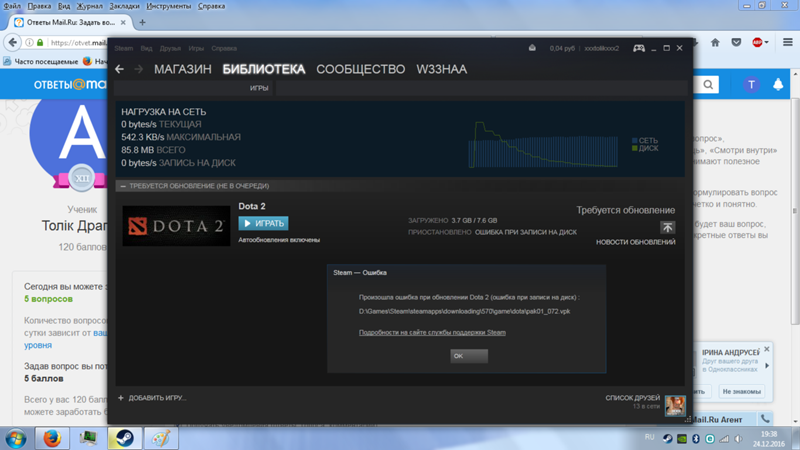This screenshot has height=450, width=800.
Task: Click the user avatar T on Mail.Ru
Action: (x=751, y=85)
